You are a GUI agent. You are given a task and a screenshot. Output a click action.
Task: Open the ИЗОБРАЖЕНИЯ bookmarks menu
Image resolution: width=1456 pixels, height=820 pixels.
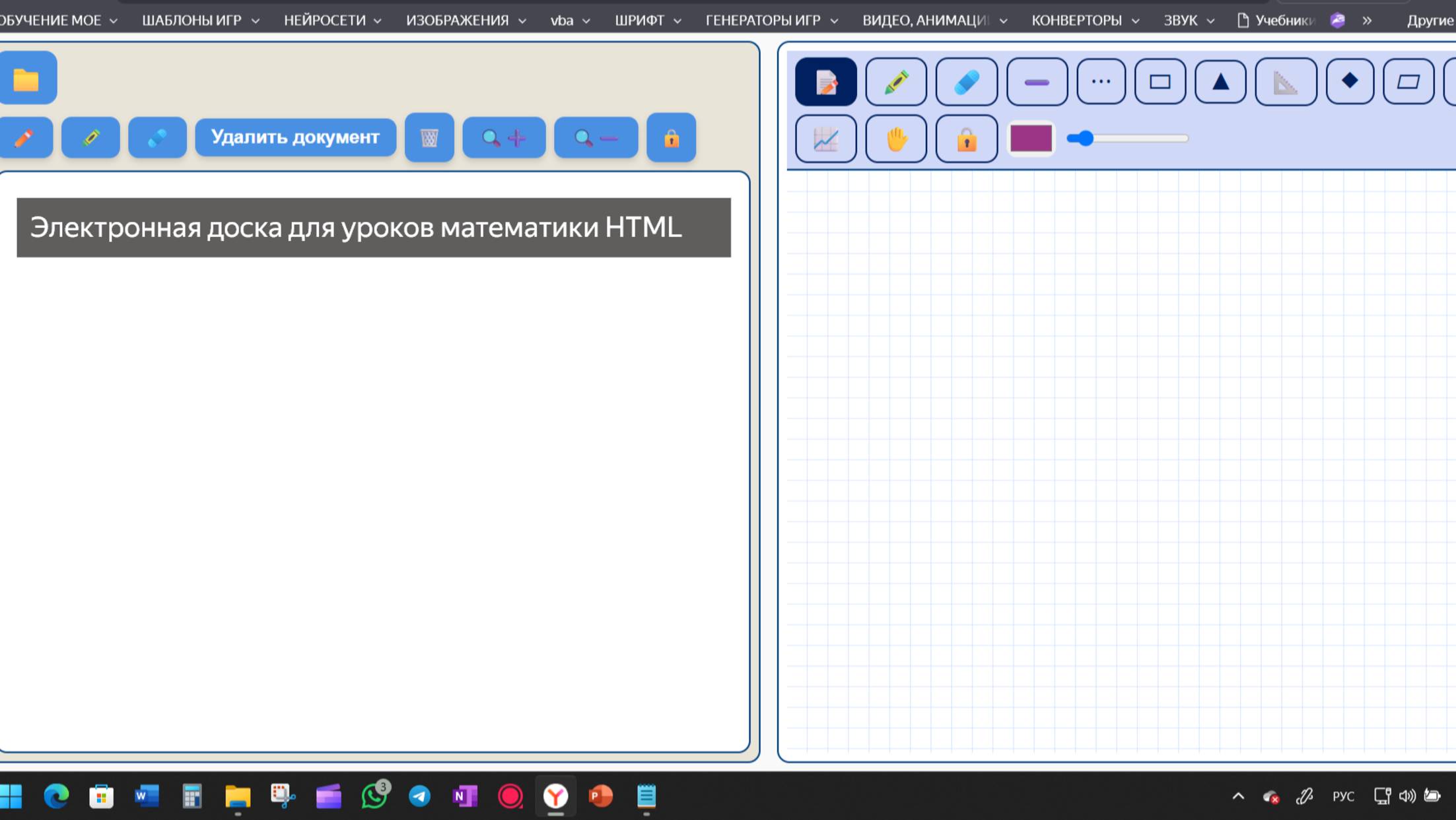466,20
